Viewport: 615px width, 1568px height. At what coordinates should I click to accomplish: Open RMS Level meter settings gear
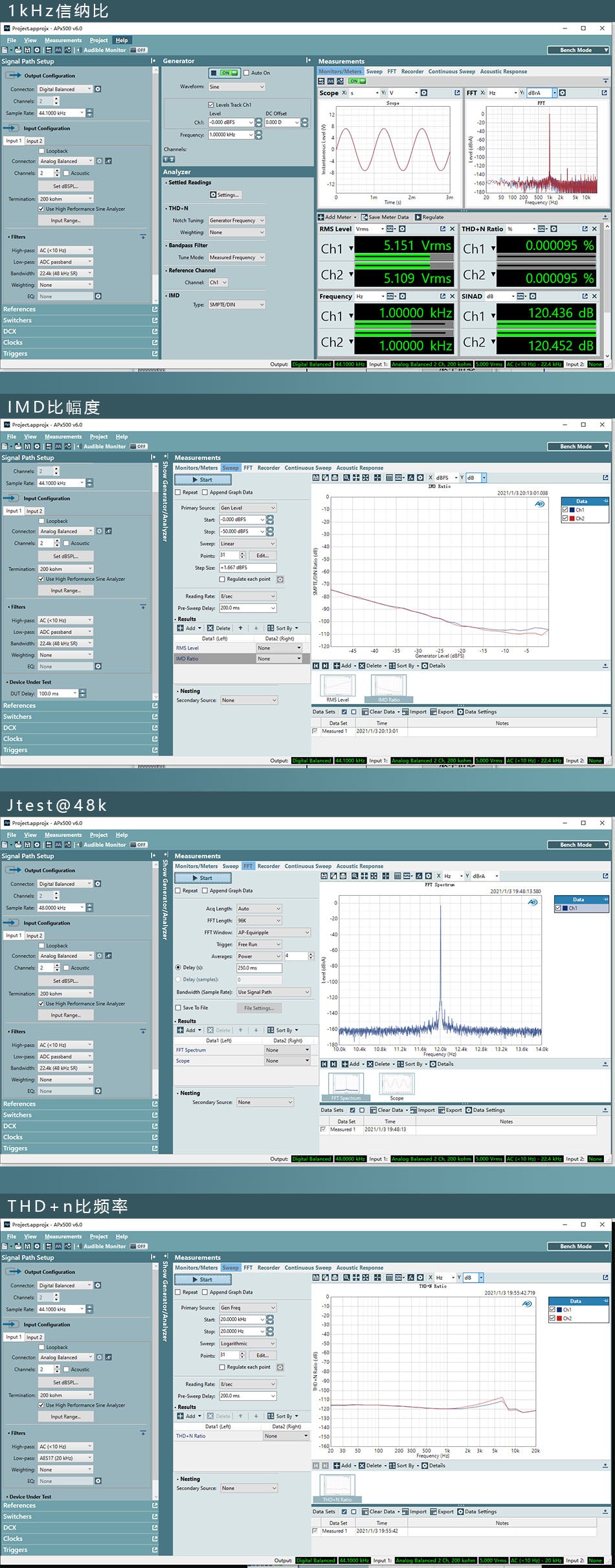402,229
